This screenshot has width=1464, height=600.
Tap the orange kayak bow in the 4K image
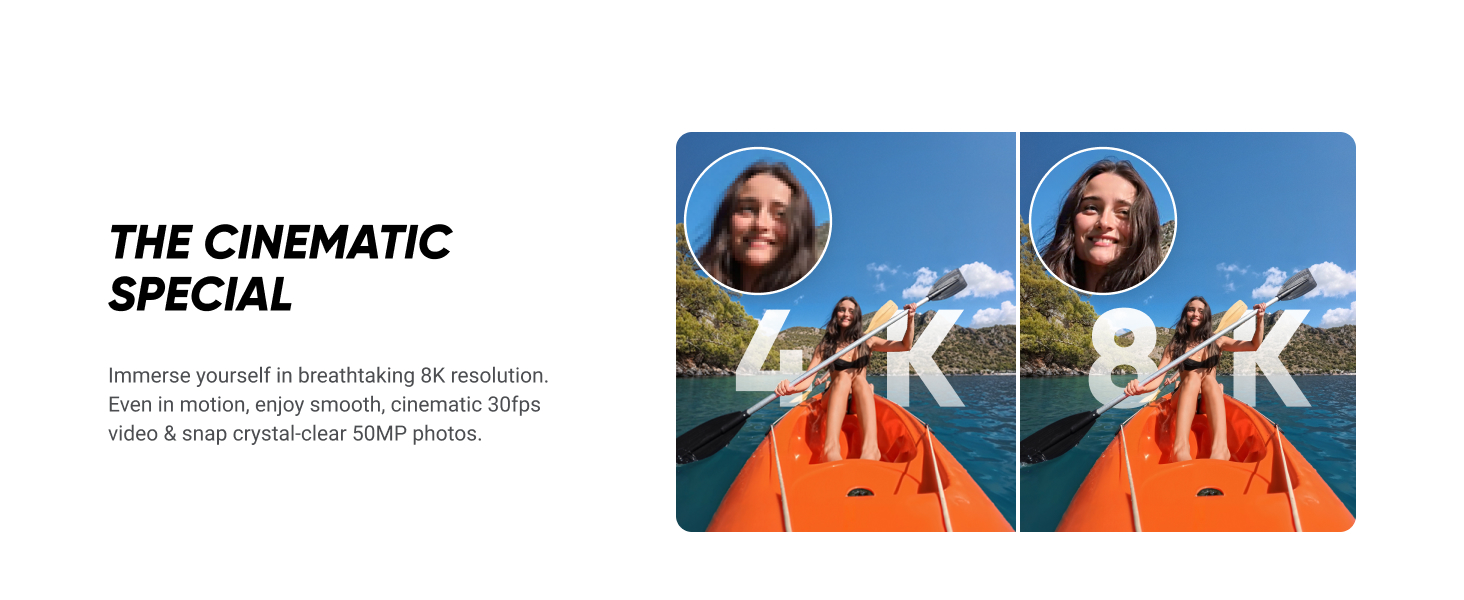850,470
